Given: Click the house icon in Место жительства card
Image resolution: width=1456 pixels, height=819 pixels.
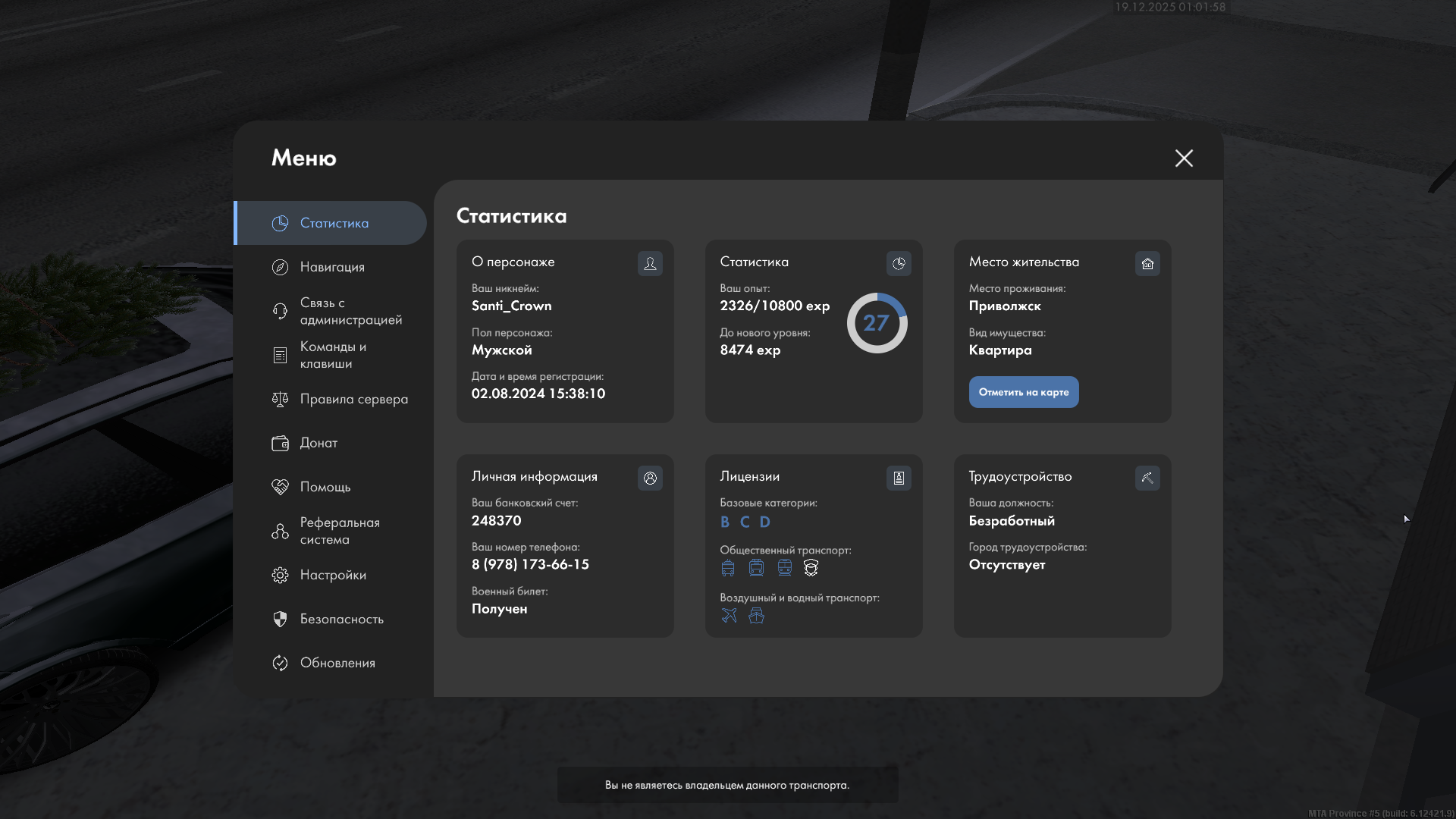Looking at the screenshot, I should [x=1147, y=263].
